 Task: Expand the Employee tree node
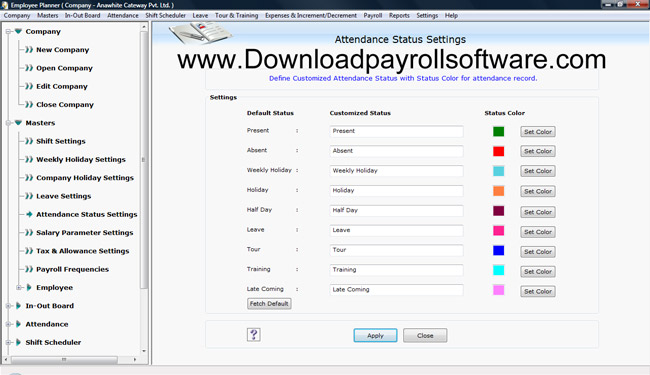19,288
